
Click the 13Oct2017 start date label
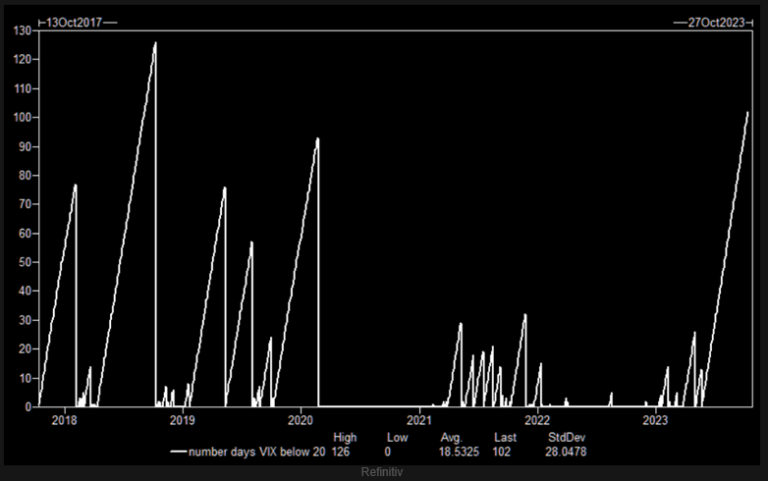[x=75, y=21]
